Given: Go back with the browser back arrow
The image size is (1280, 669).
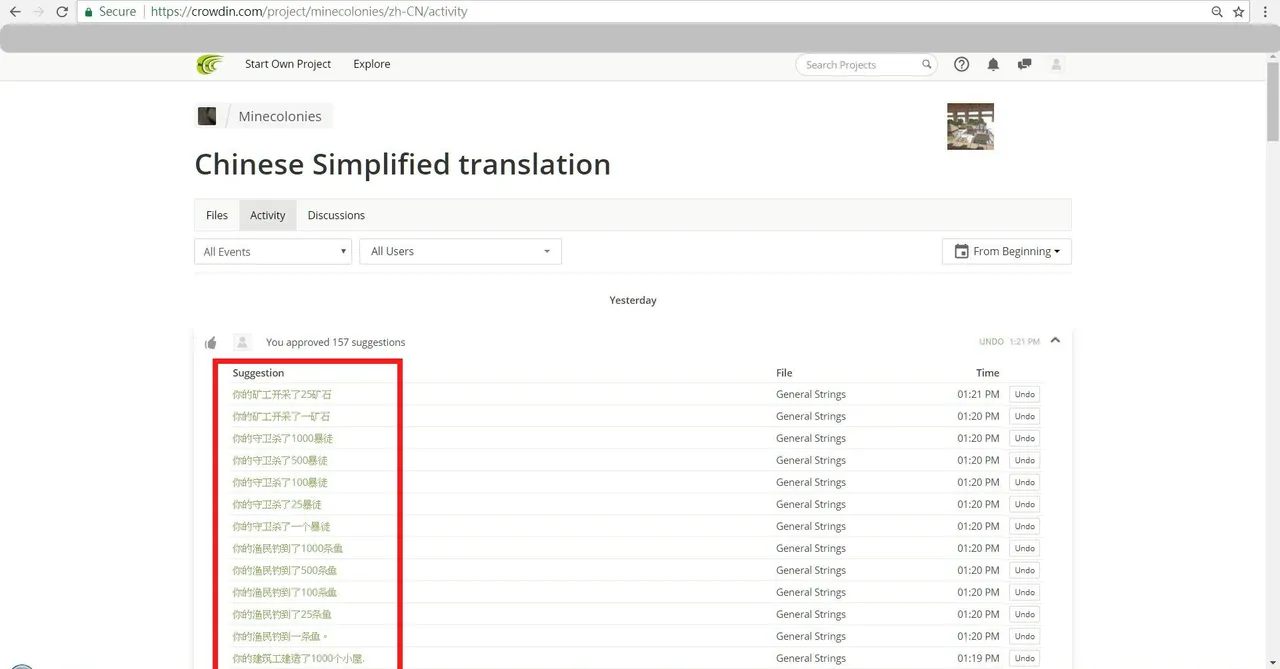Looking at the screenshot, I should 15,12.
